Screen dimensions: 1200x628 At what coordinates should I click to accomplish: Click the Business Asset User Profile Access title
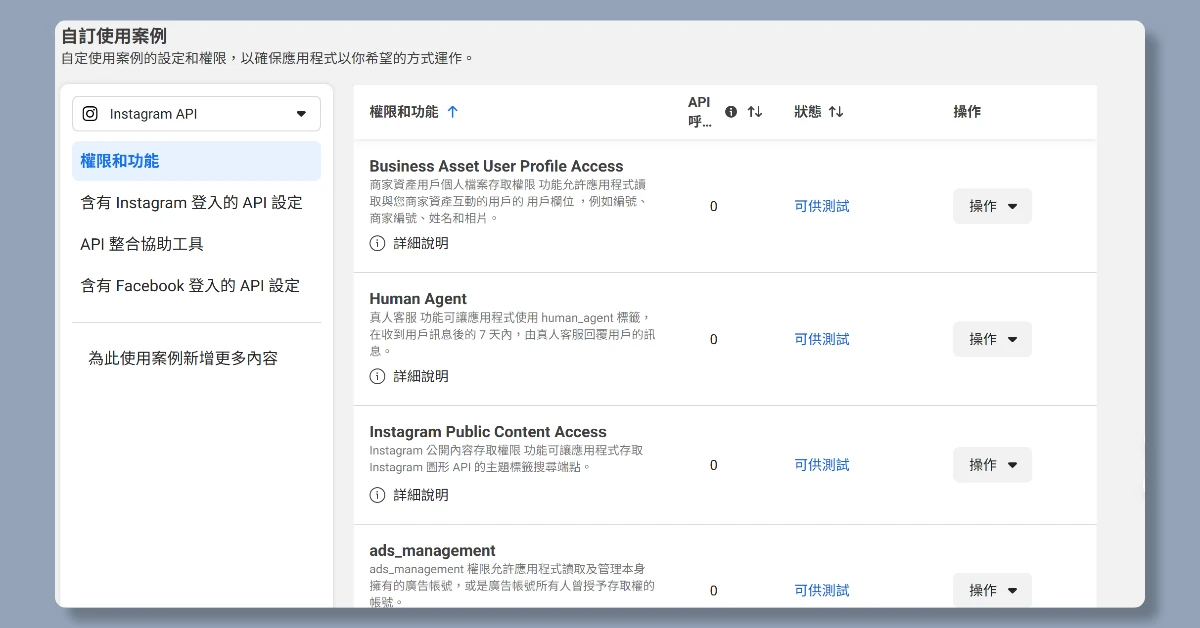[496, 166]
